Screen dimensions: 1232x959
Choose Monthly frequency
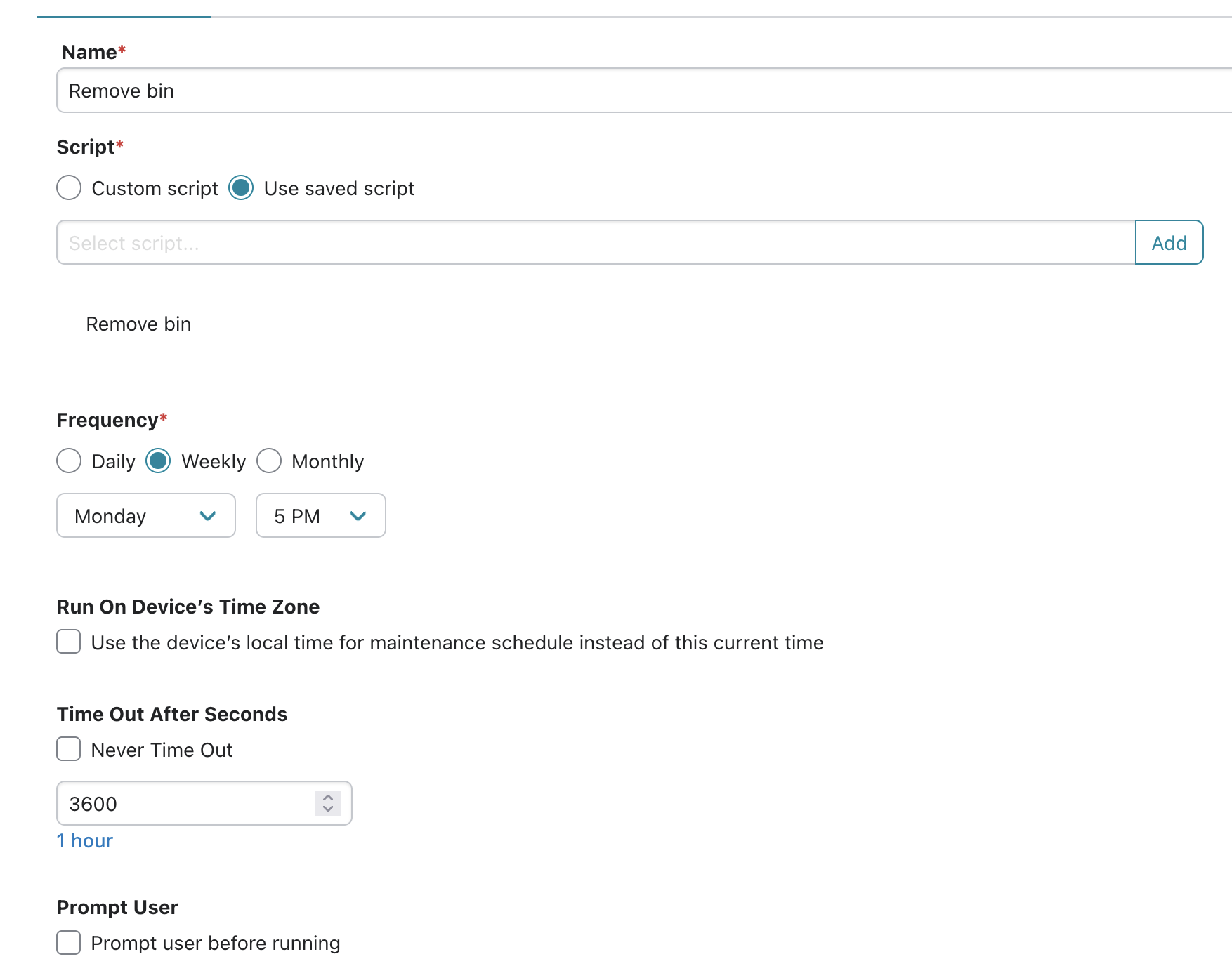[x=269, y=461]
